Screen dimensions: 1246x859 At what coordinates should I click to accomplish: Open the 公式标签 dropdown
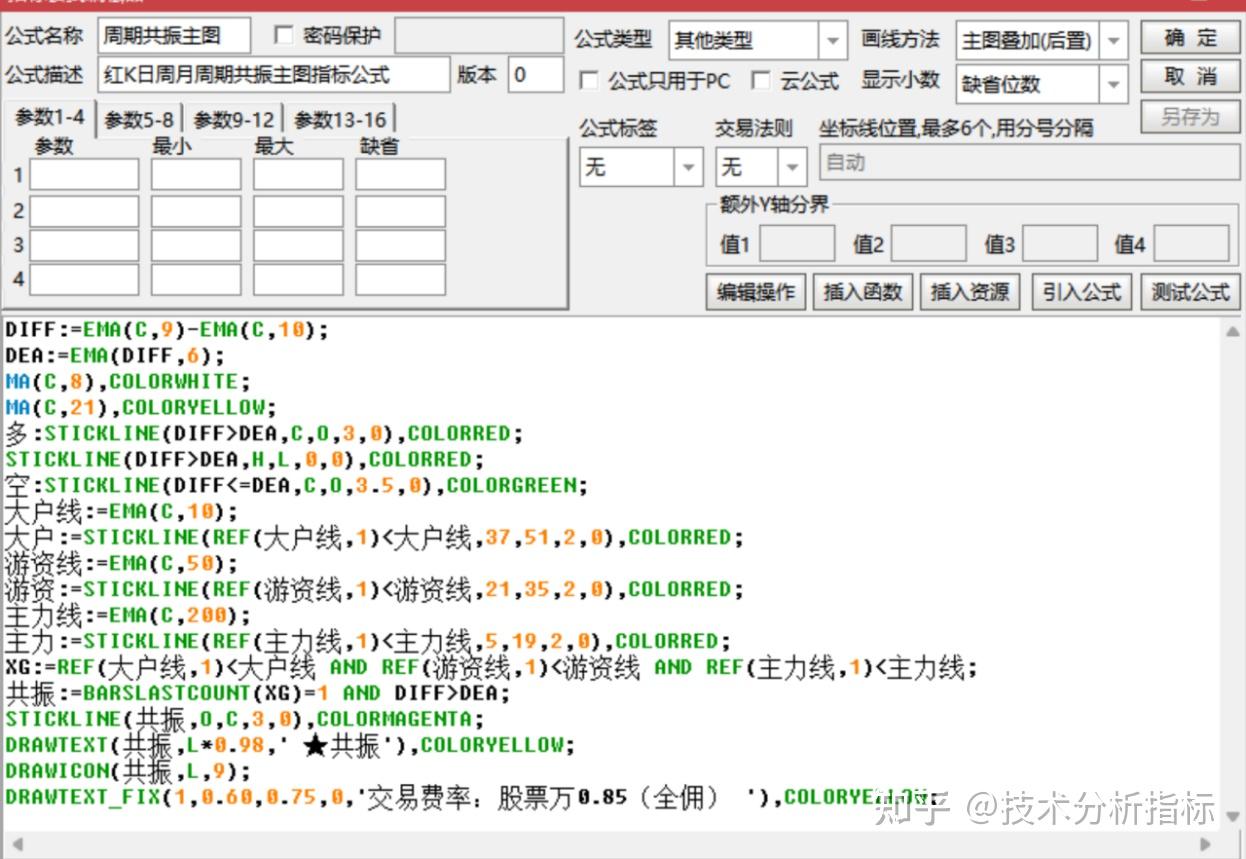[688, 167]
